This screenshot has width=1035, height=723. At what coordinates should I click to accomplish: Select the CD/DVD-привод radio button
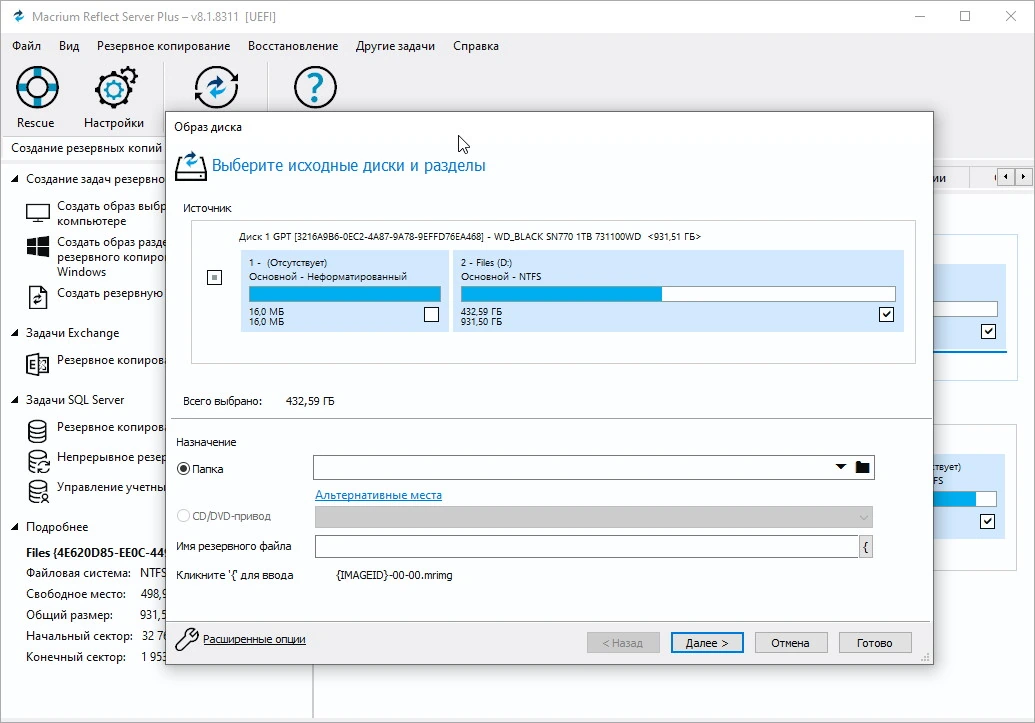pos(183,516)
